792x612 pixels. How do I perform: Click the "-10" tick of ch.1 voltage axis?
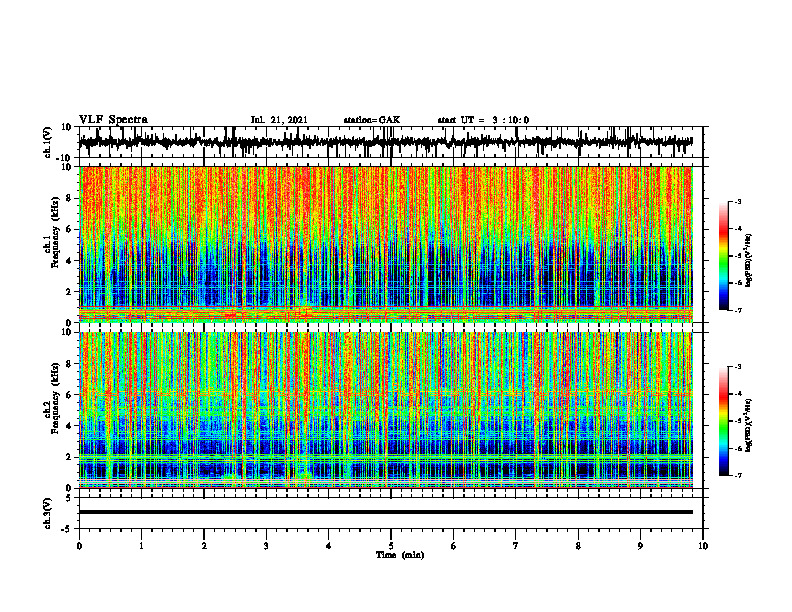click(x=65, y=158)
